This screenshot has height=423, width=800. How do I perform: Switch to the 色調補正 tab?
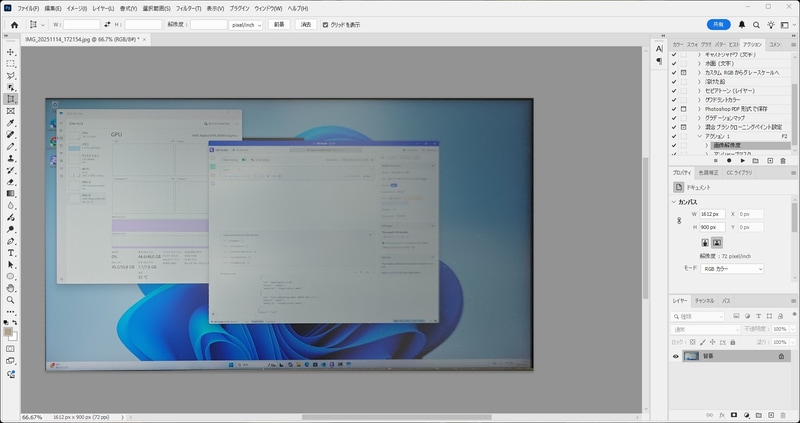coord(708,172)
